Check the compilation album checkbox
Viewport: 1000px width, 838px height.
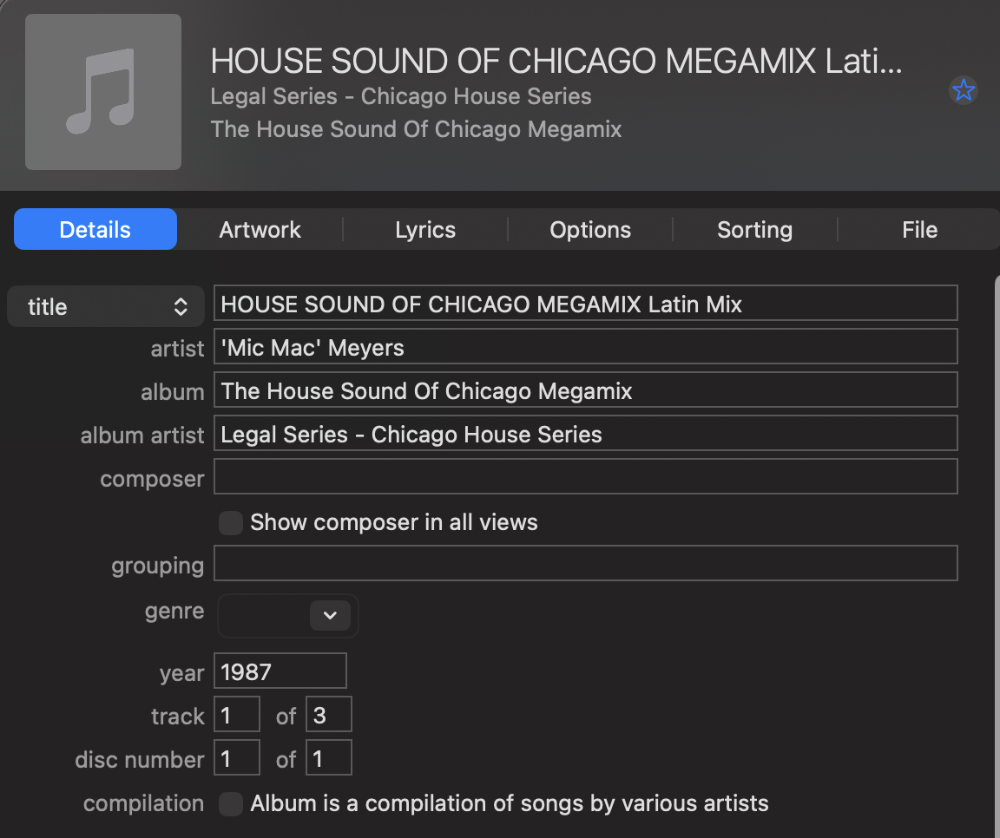230,804
